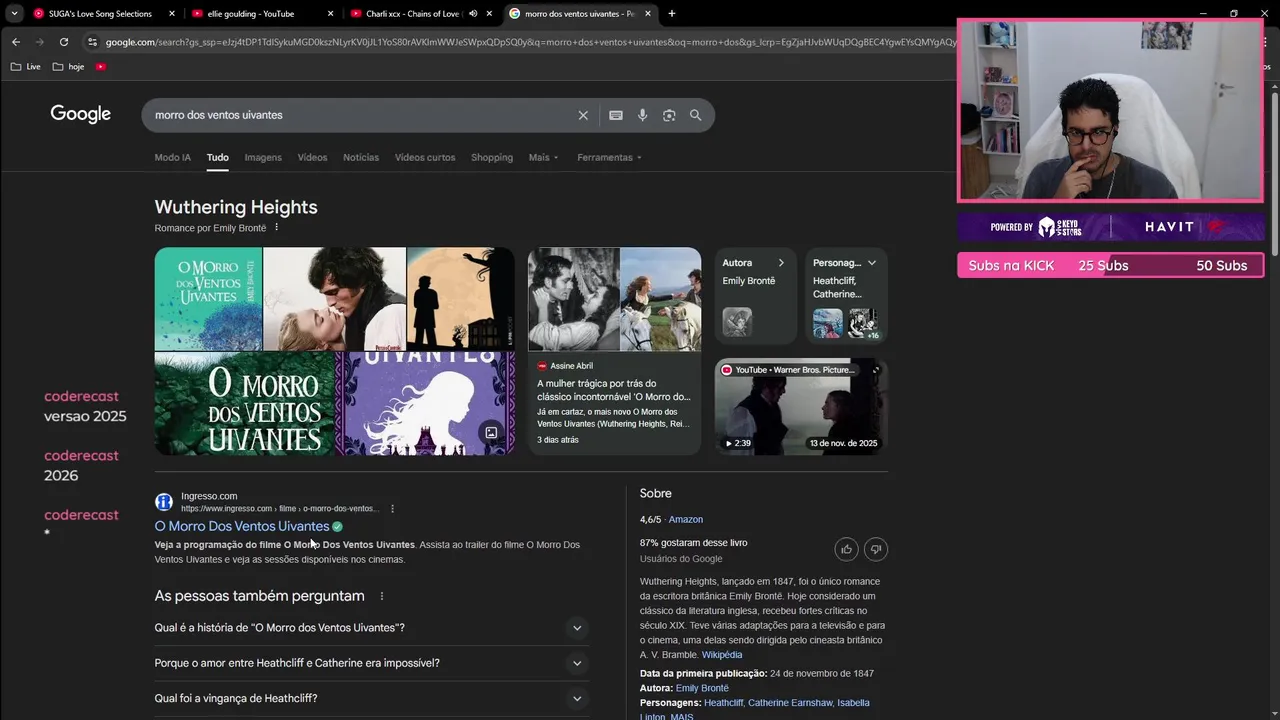Expand the Autora card arrow
Image resolution: width=1280 pixels, height=720 pixels.
pos(781,263)
